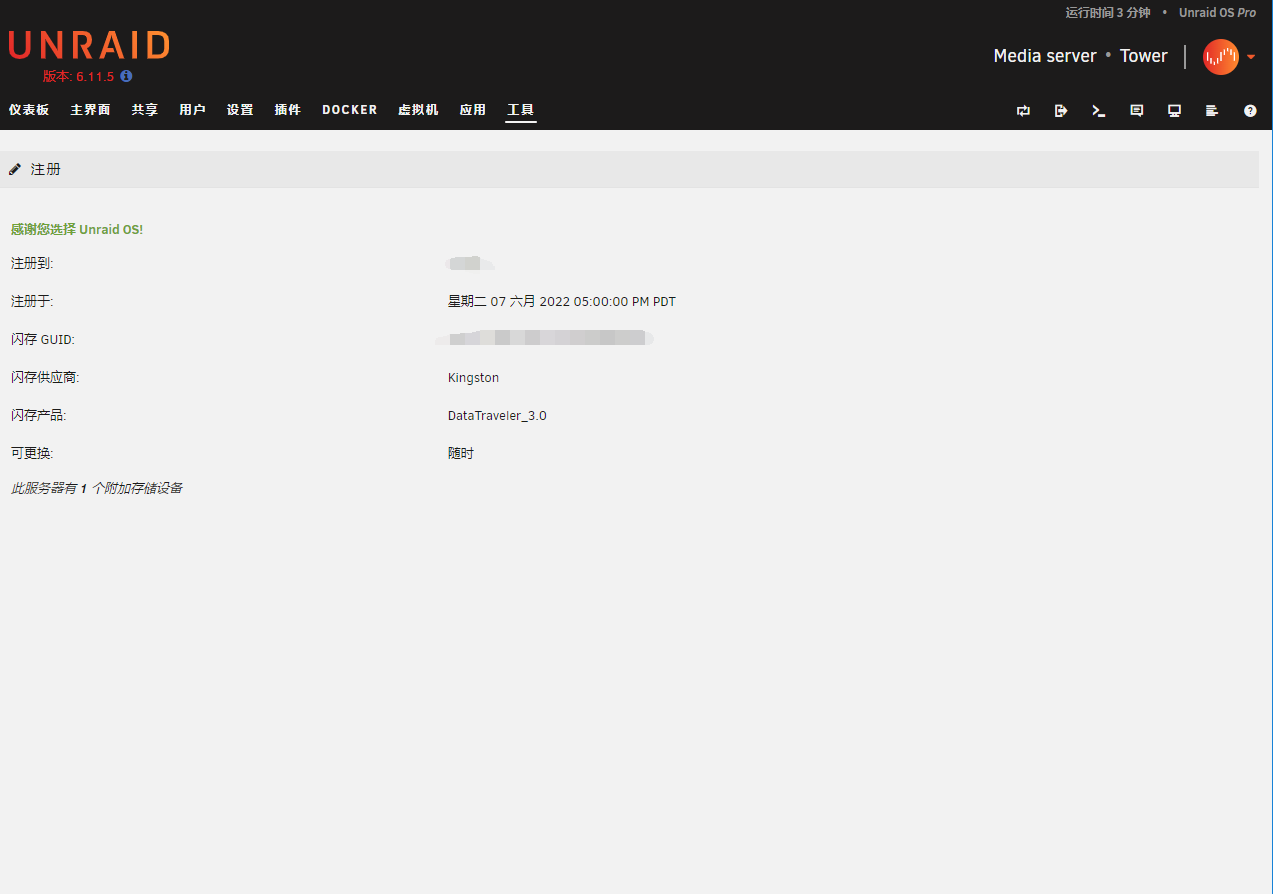The image size is (1273, 894).
Task: Click the logout icon in toolbar
Action: pyautogui.click(x=1061, y=111)
